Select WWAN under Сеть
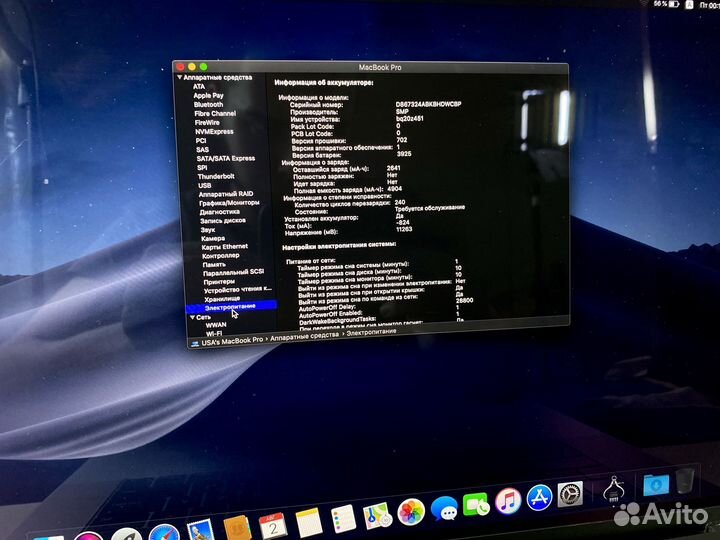The height and width of the screenshot is (540, 720). (x=216, y=325)
